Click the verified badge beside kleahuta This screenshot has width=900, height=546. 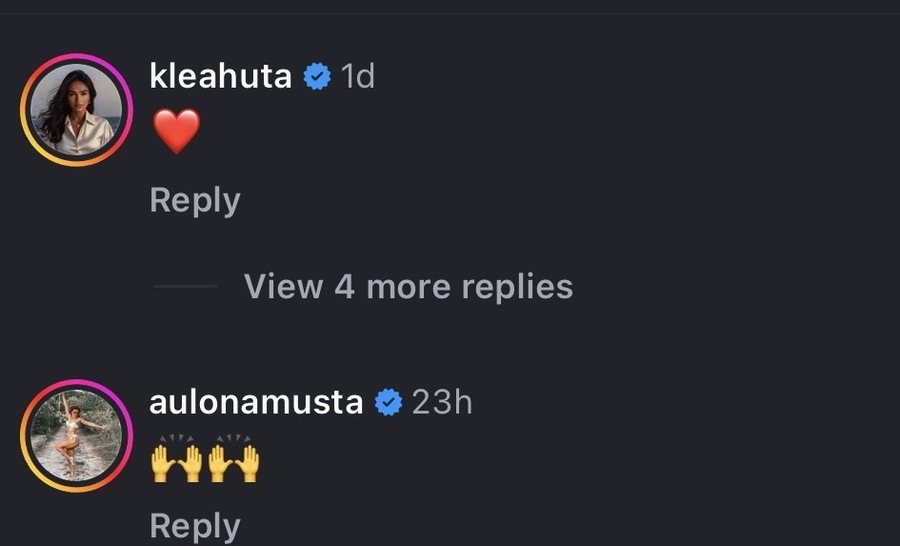point(317,76)
